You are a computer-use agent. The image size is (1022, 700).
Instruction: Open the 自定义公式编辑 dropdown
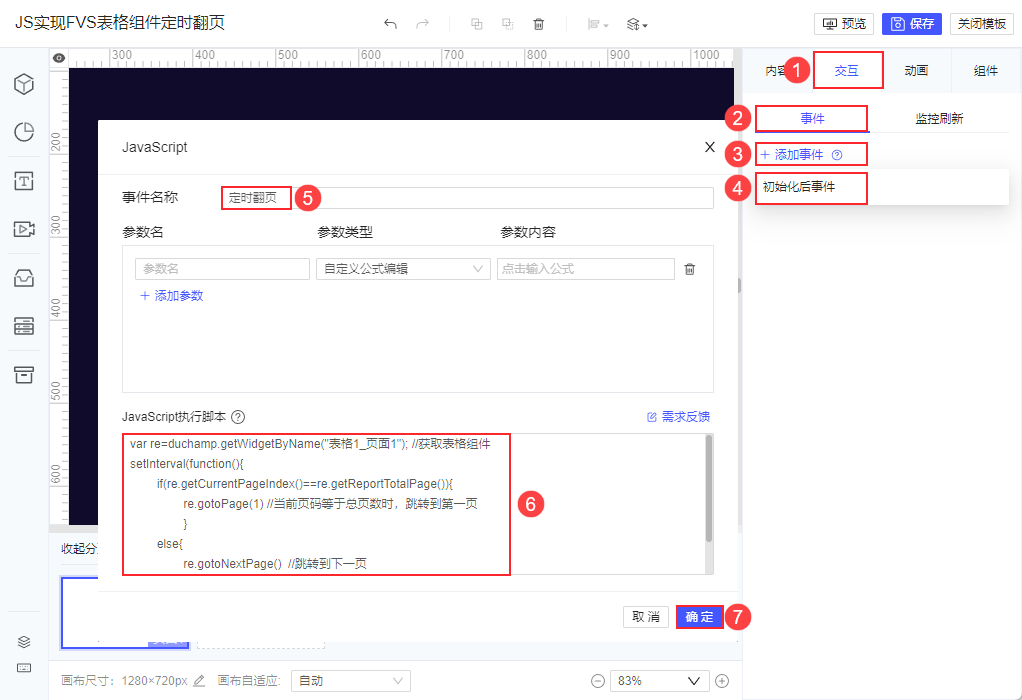click(403, 269)
